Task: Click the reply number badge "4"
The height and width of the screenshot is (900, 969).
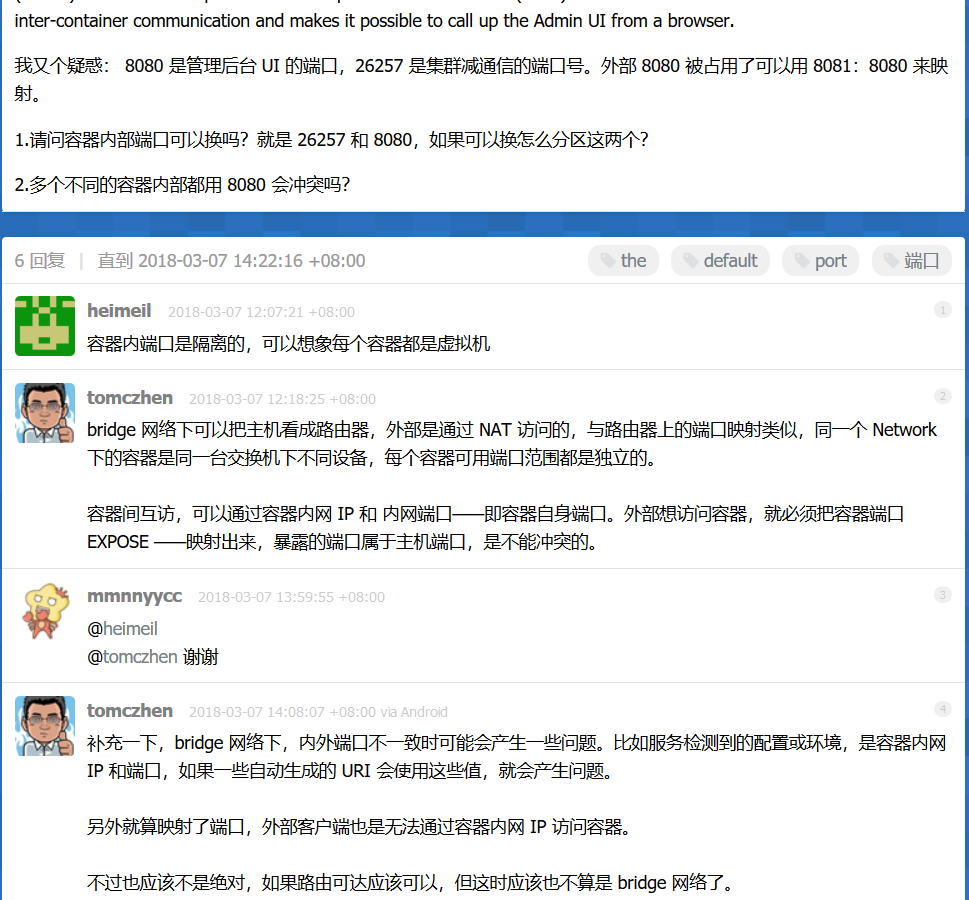Action: (942, 708)
